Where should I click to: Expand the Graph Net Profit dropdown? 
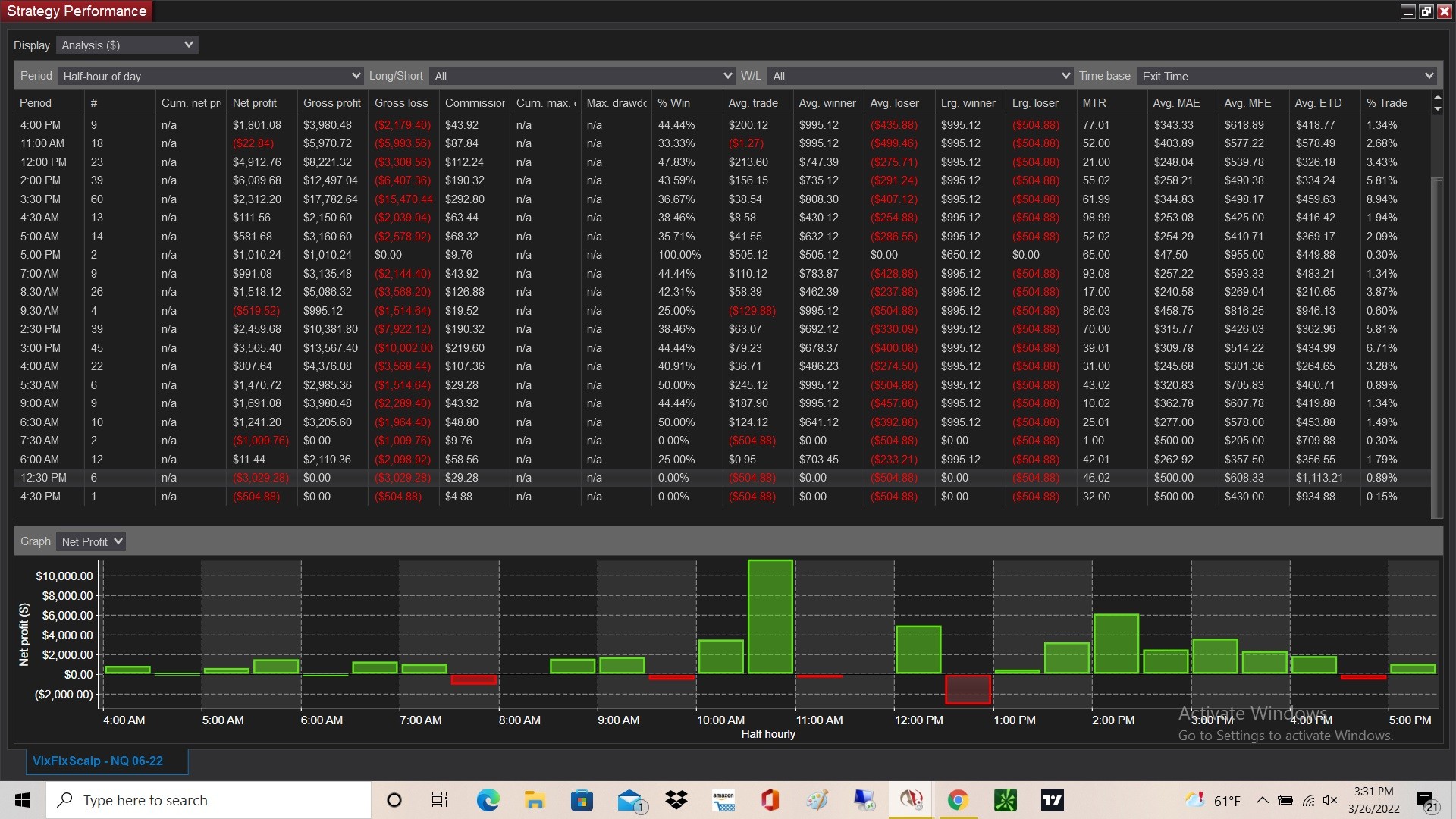(x=91, y=541)
